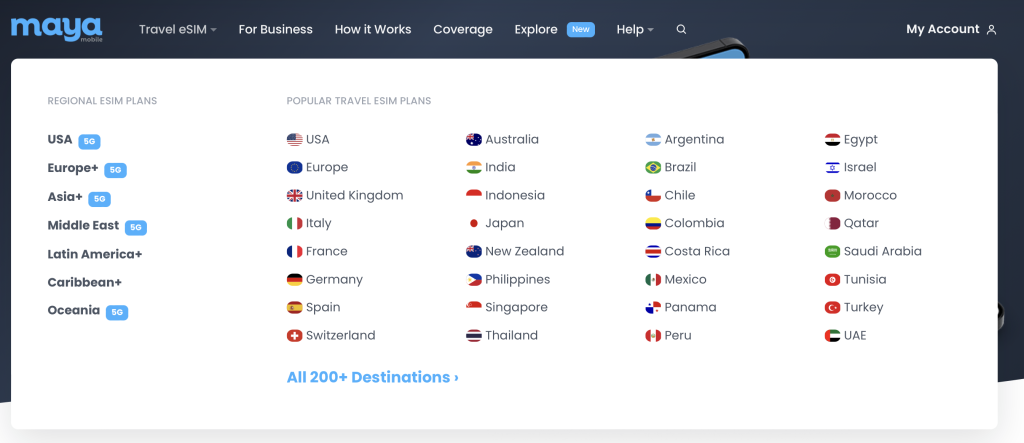1024x443 pixels.
Task: Open the search magnifier icon
Action: (x=681, y=29)
